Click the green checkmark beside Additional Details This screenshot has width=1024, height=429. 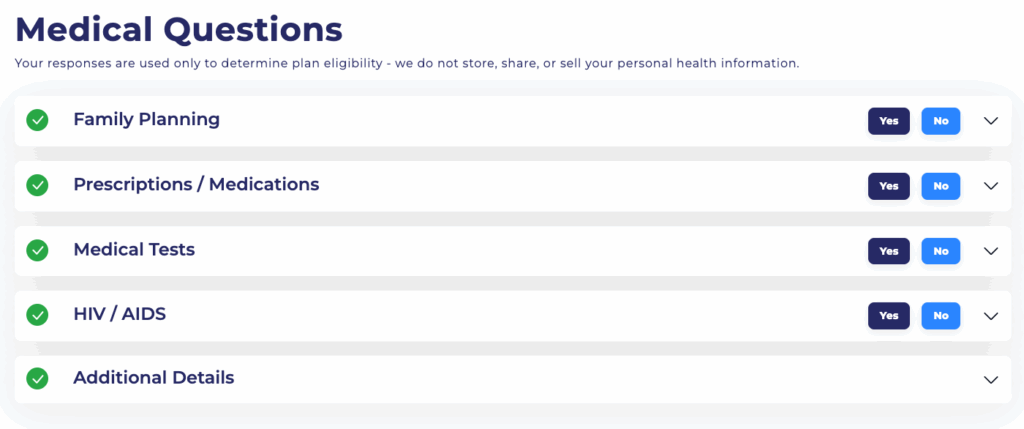pos(37,379)
